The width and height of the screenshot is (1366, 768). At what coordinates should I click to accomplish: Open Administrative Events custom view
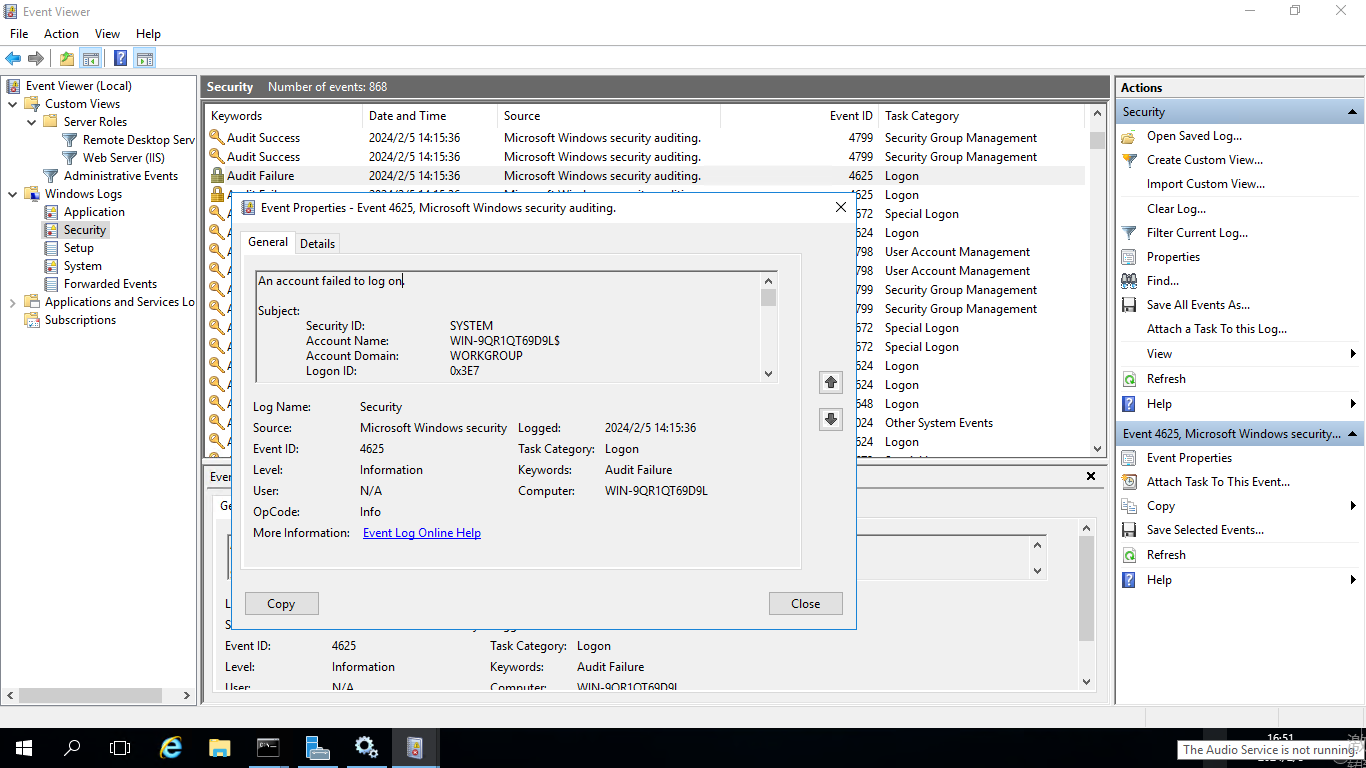(x=120, y=176)
